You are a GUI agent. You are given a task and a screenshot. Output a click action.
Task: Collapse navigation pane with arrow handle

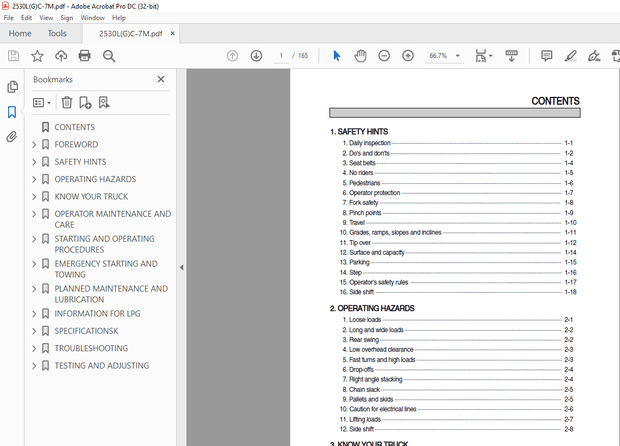(181, 268)
